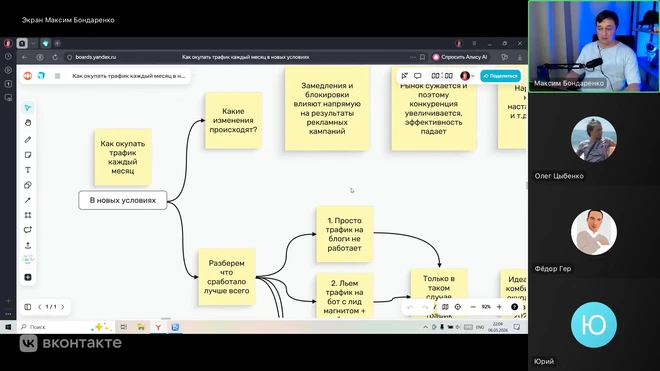Go to next frame chevron
This screenshot has height=371, width=660.
point(63,307)
